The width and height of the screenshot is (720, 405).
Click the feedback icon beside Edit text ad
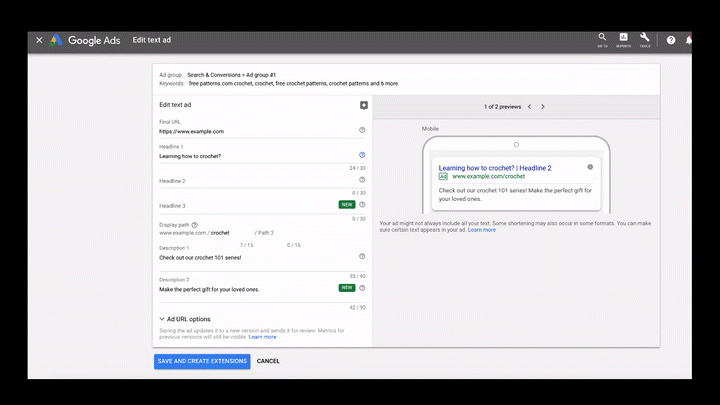click(364, 106)
